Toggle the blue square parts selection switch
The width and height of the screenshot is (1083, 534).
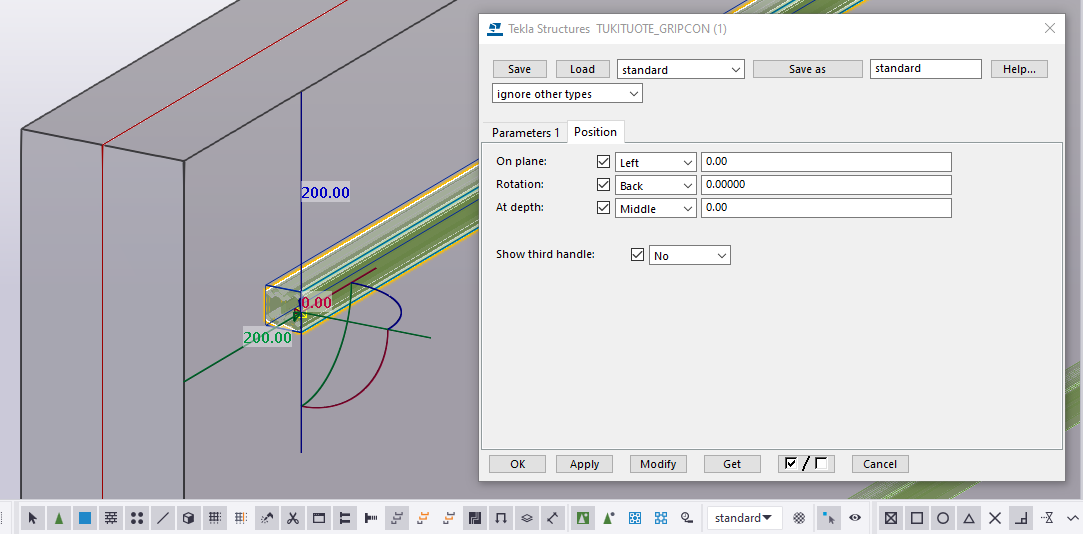click(85, 518)
